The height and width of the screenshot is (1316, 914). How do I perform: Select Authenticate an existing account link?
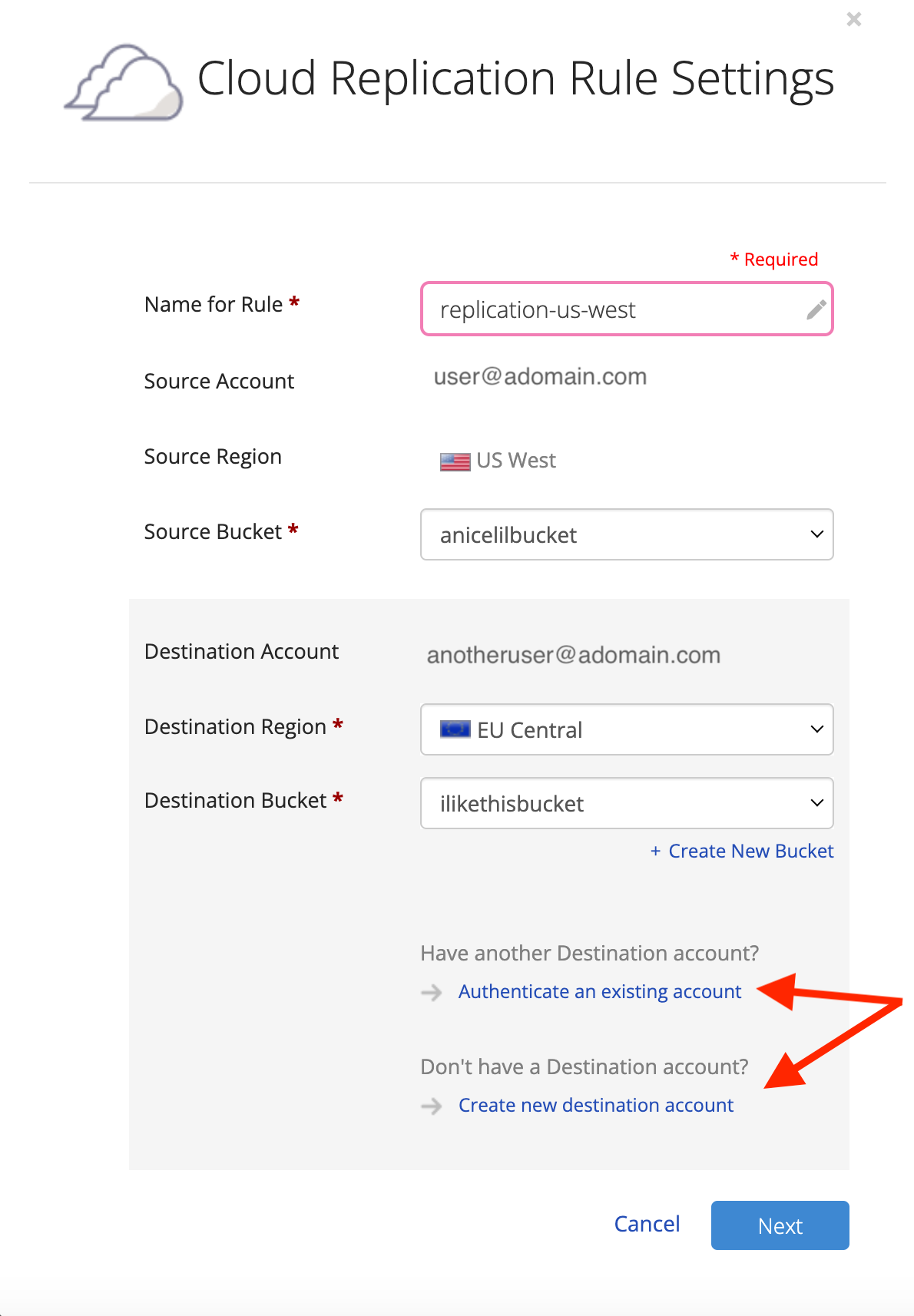coord(600,992)
